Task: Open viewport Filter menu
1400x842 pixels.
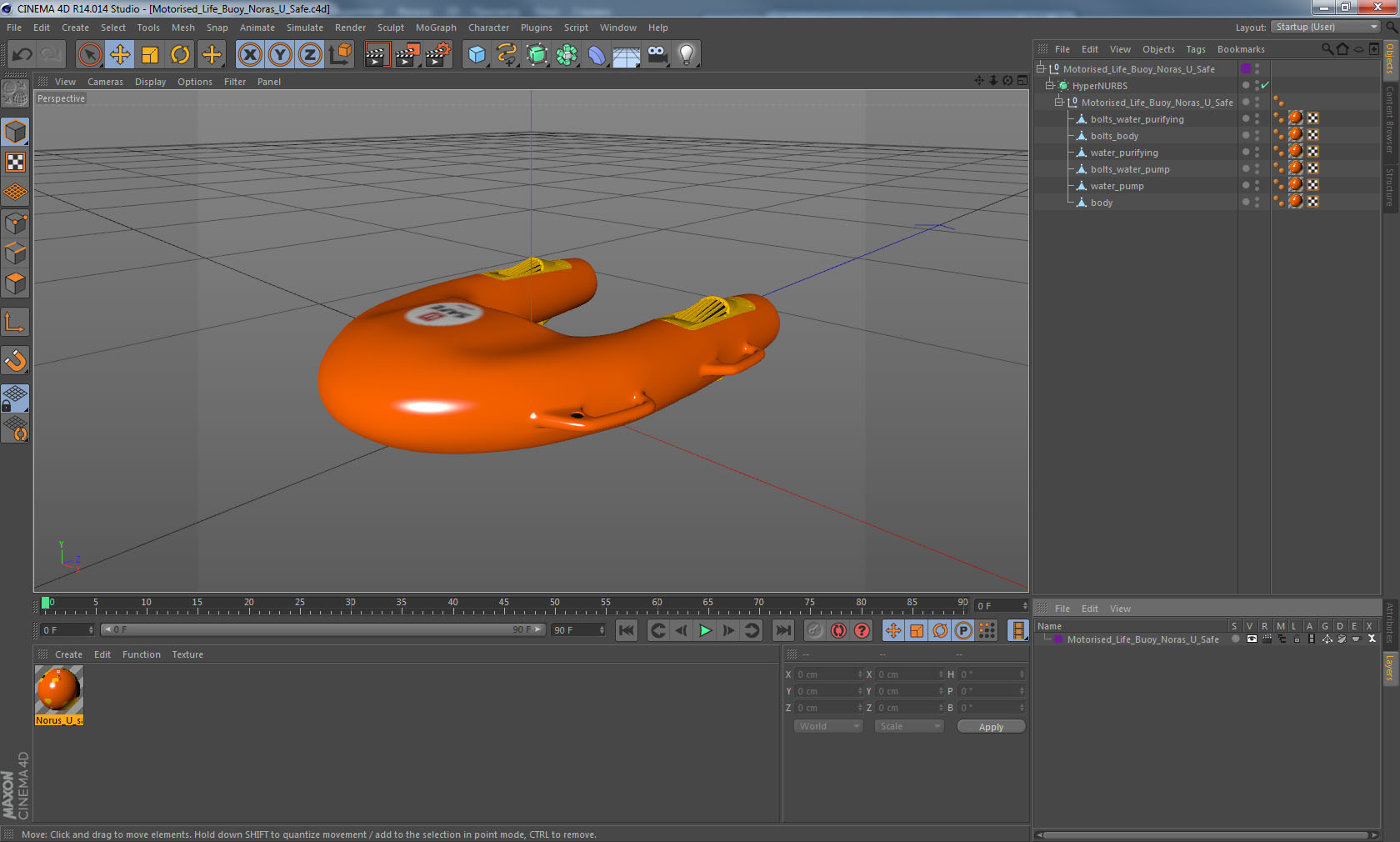Action: tap(235, 82)
